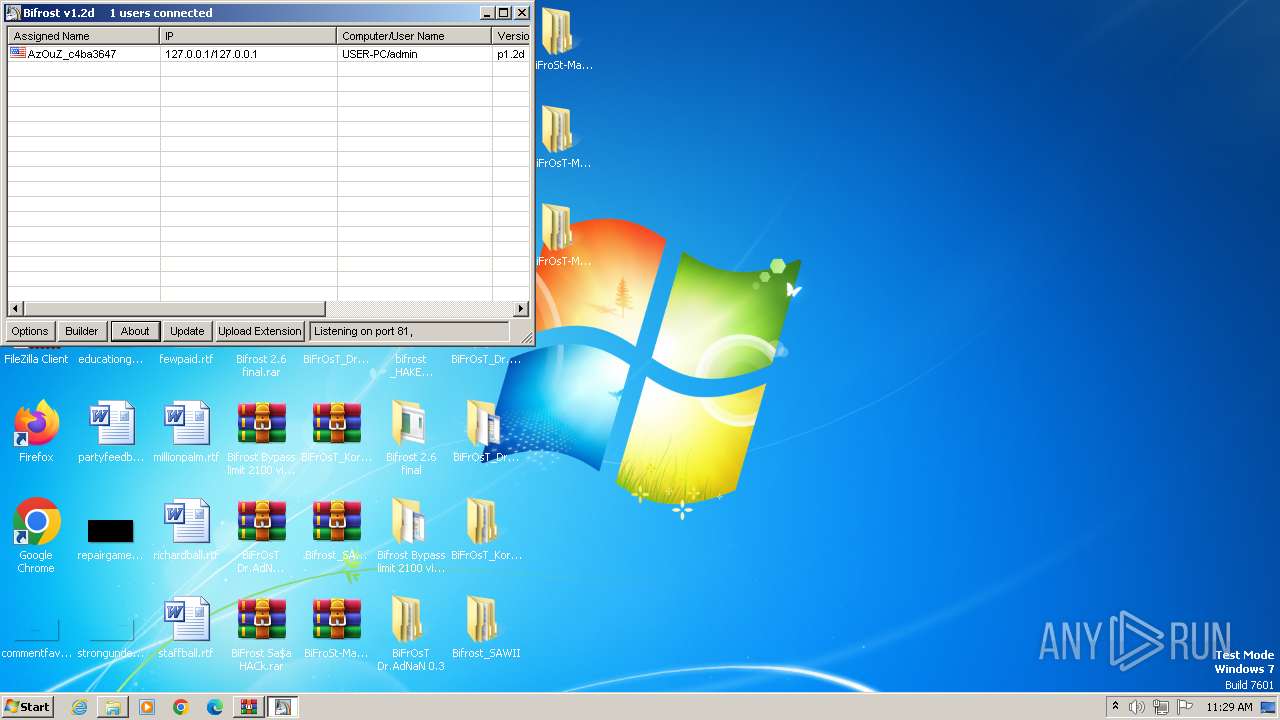Sort by the Assigned Name column header
The width and height of the screenshot is (1280, 720).
pyautogui.click(x=84, y=36)
